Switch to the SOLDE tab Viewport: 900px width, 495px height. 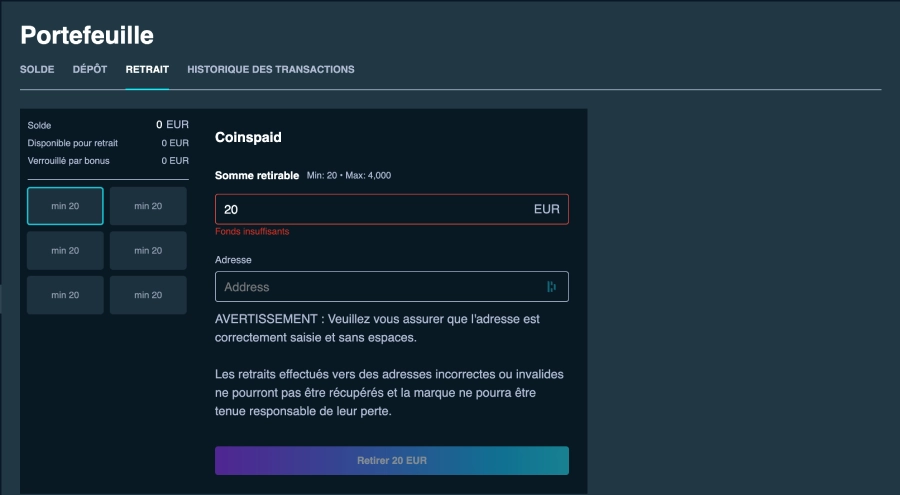(37, 69)
